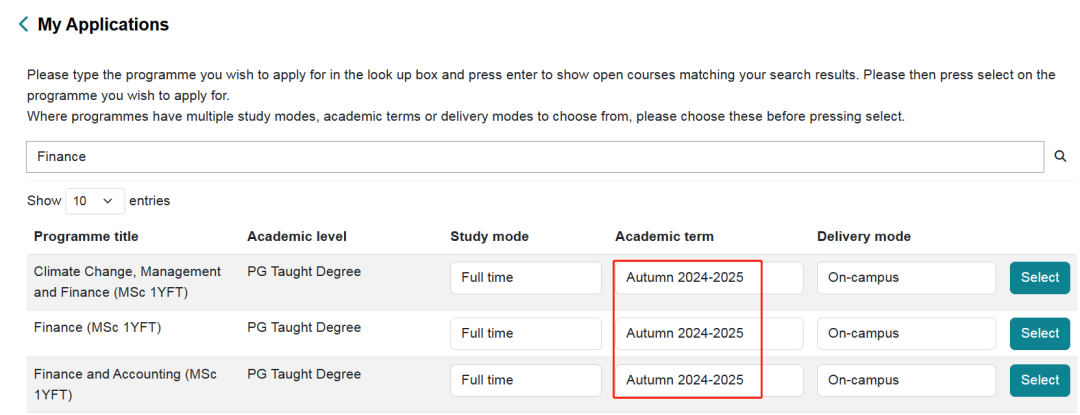Open Delivery mode dropdown for Finance and Accounting

tap(906, 380)
